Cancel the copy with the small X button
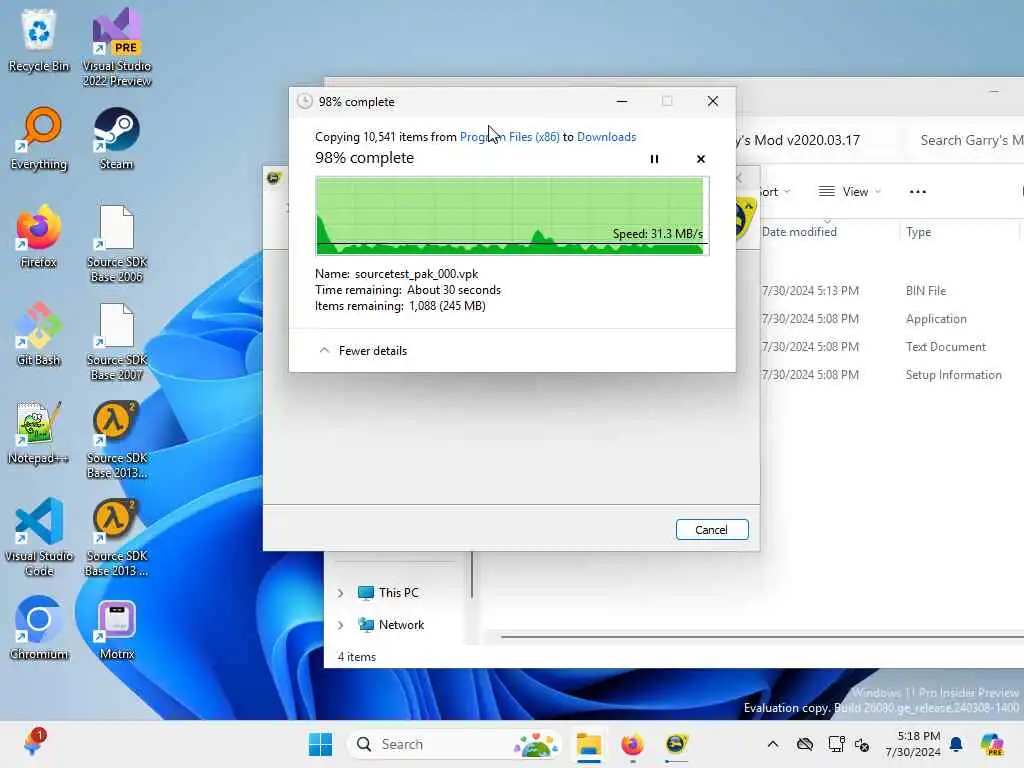This screenshot has width=1024, height=768. click(x=701, y=159)
